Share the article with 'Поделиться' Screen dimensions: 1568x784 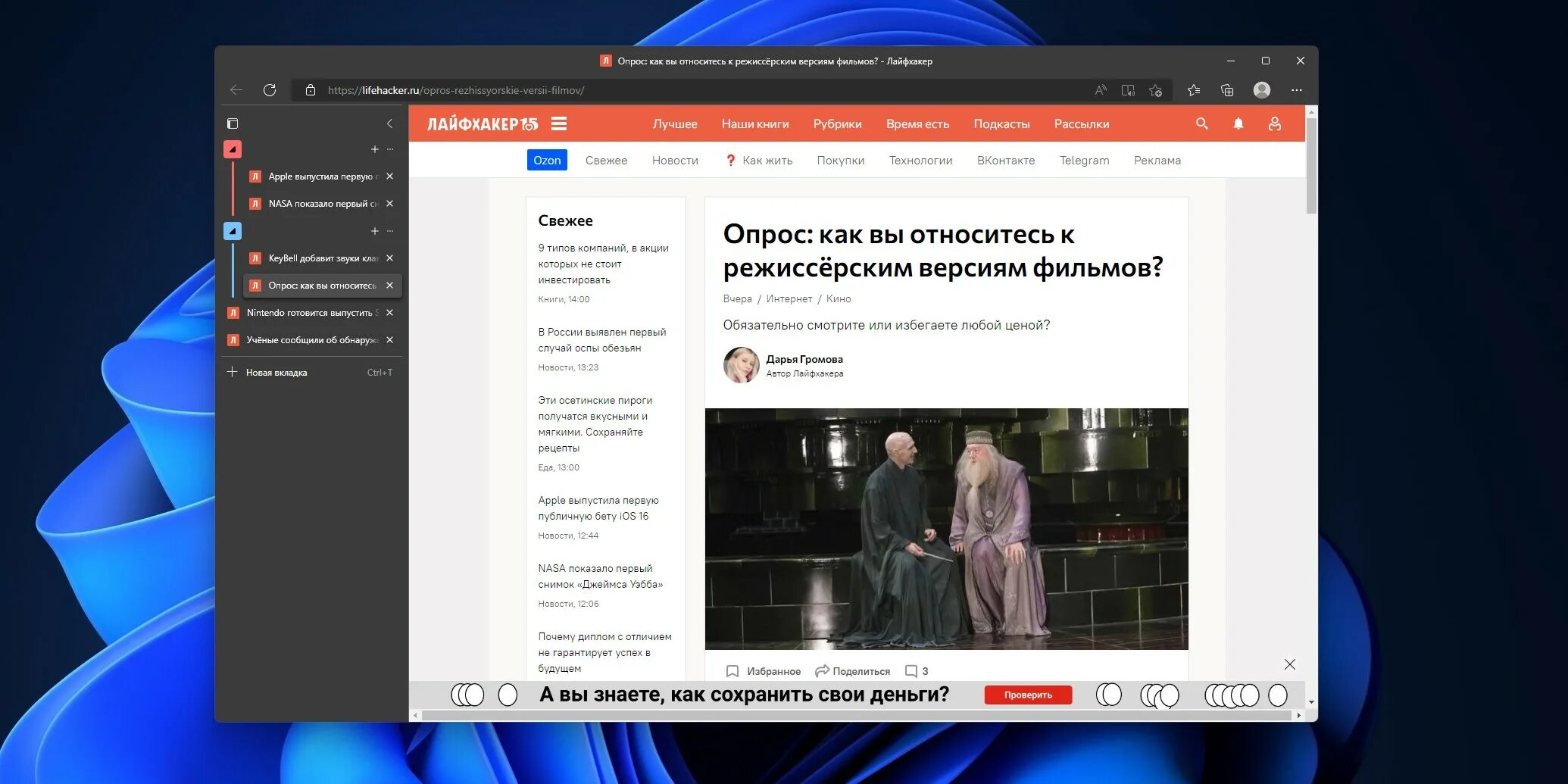pos(852,671)
